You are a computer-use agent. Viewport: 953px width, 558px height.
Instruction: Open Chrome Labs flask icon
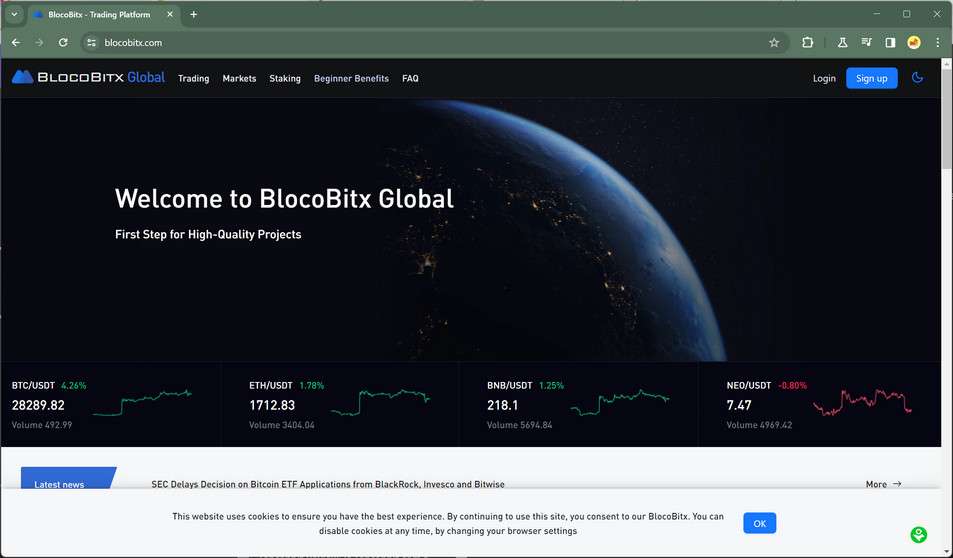[x=842, y=43]
